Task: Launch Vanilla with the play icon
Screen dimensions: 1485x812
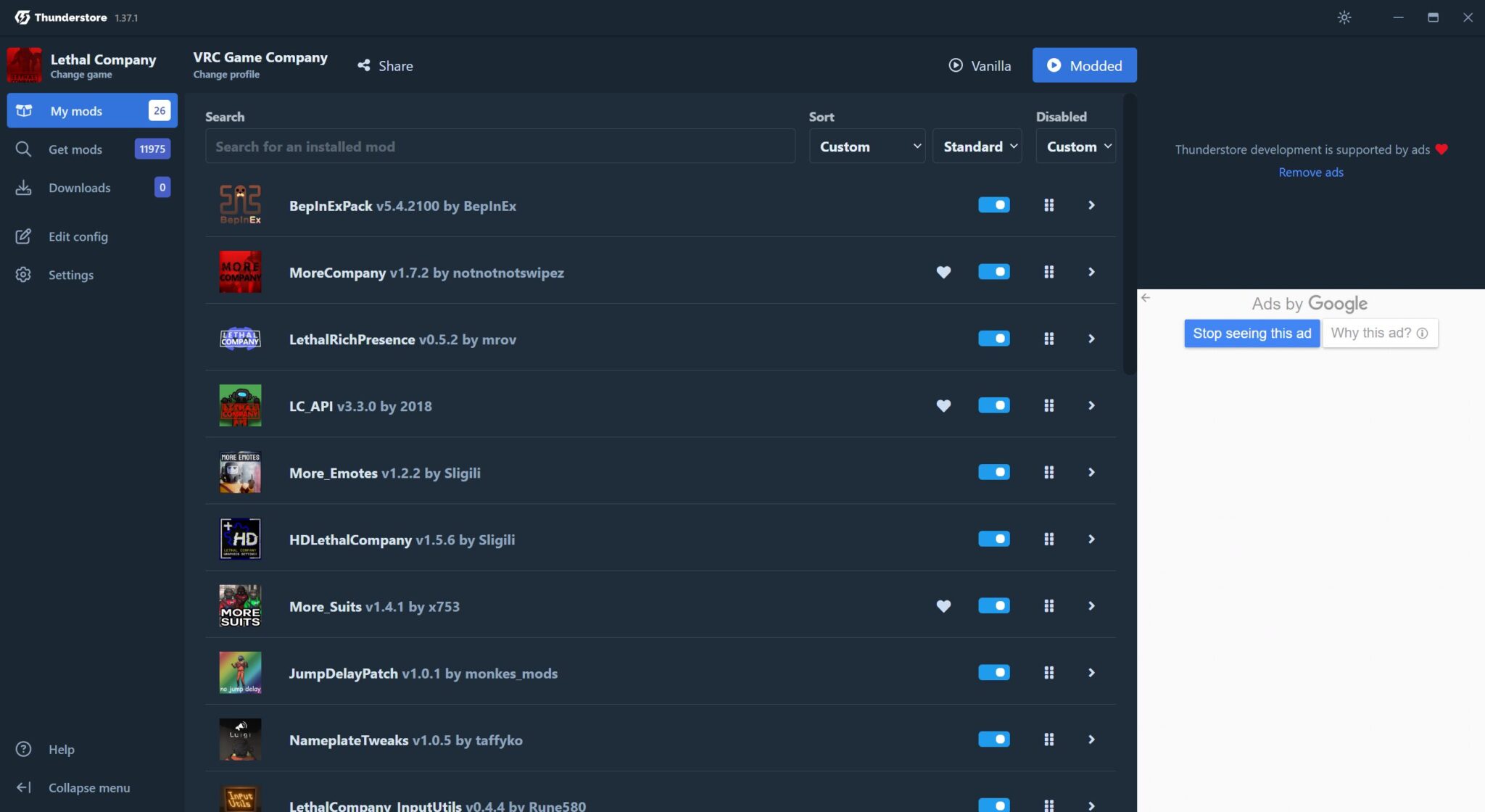Action: tap(955, 65)
